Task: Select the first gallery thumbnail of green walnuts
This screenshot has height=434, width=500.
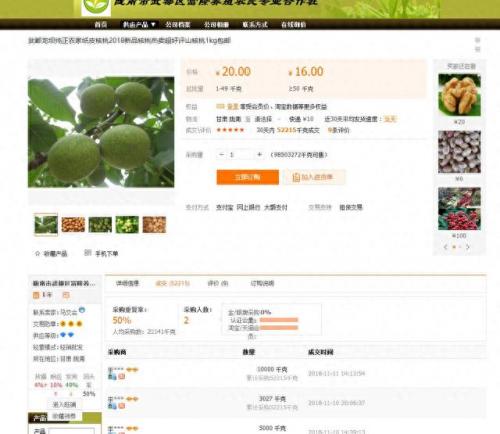Action: click(46, 224)
